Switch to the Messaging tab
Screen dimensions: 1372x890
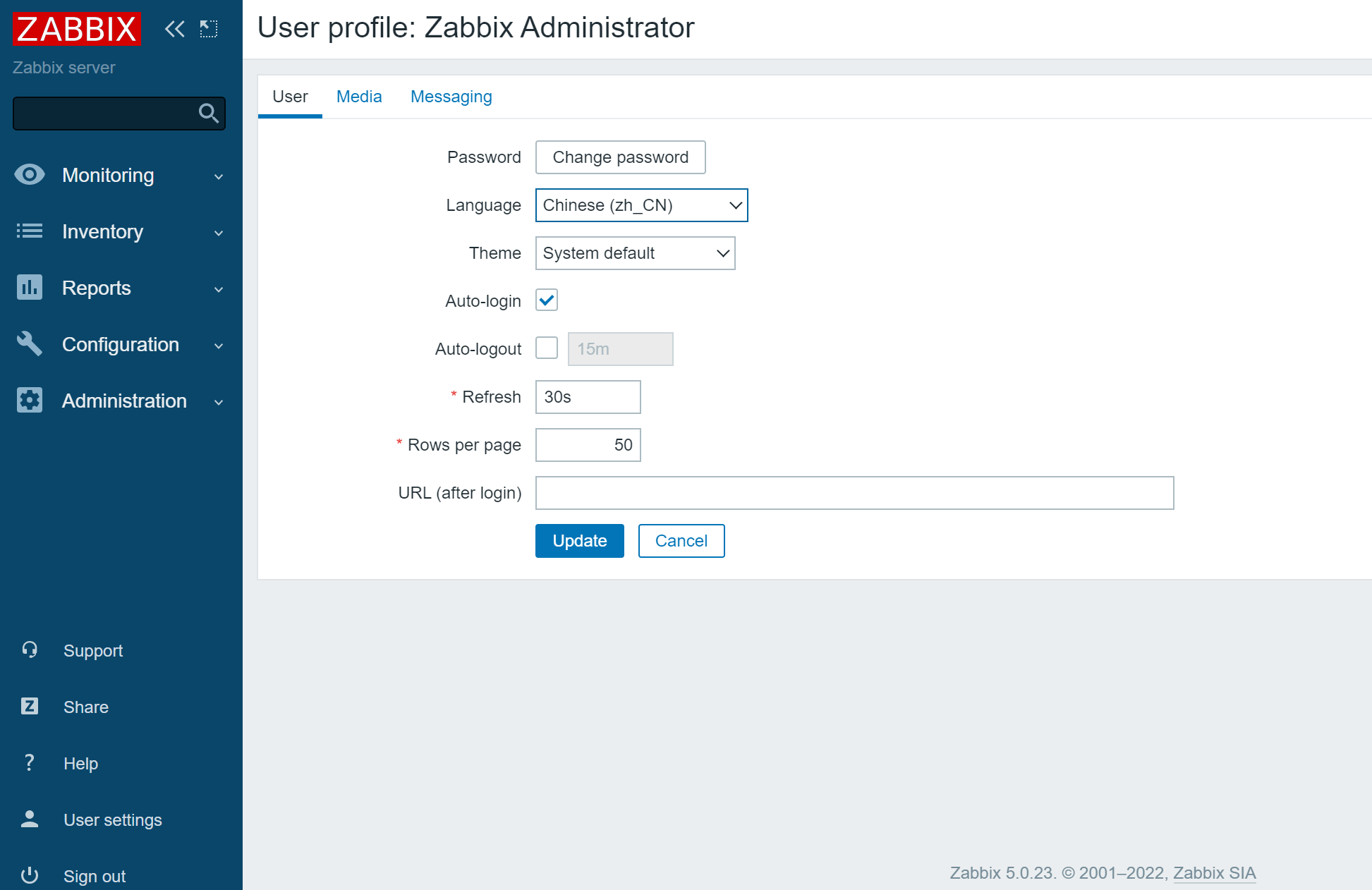(x=451, y=97)
